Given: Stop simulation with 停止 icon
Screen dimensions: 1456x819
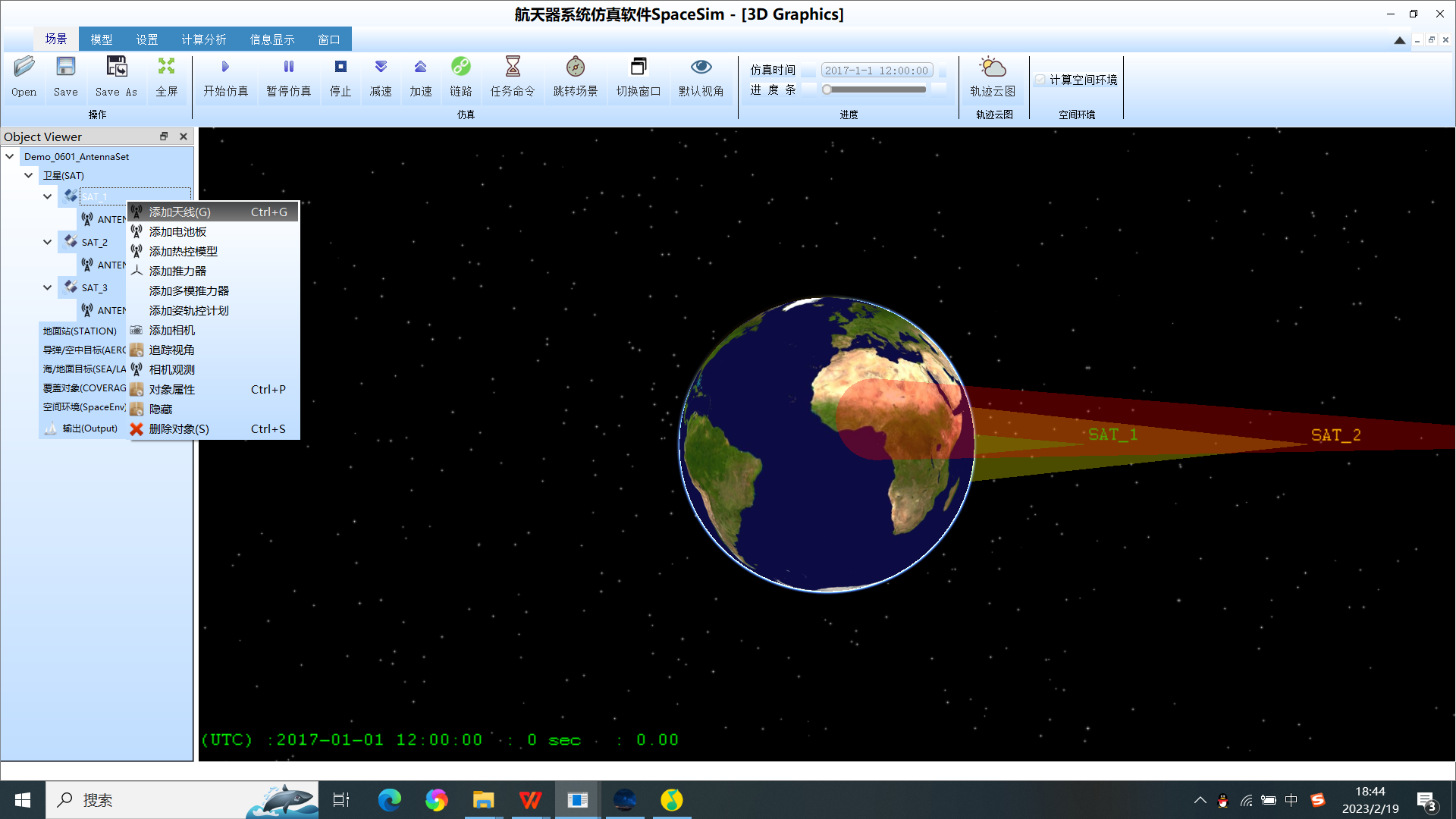Looking at the screenshot, I should point(340,76).
